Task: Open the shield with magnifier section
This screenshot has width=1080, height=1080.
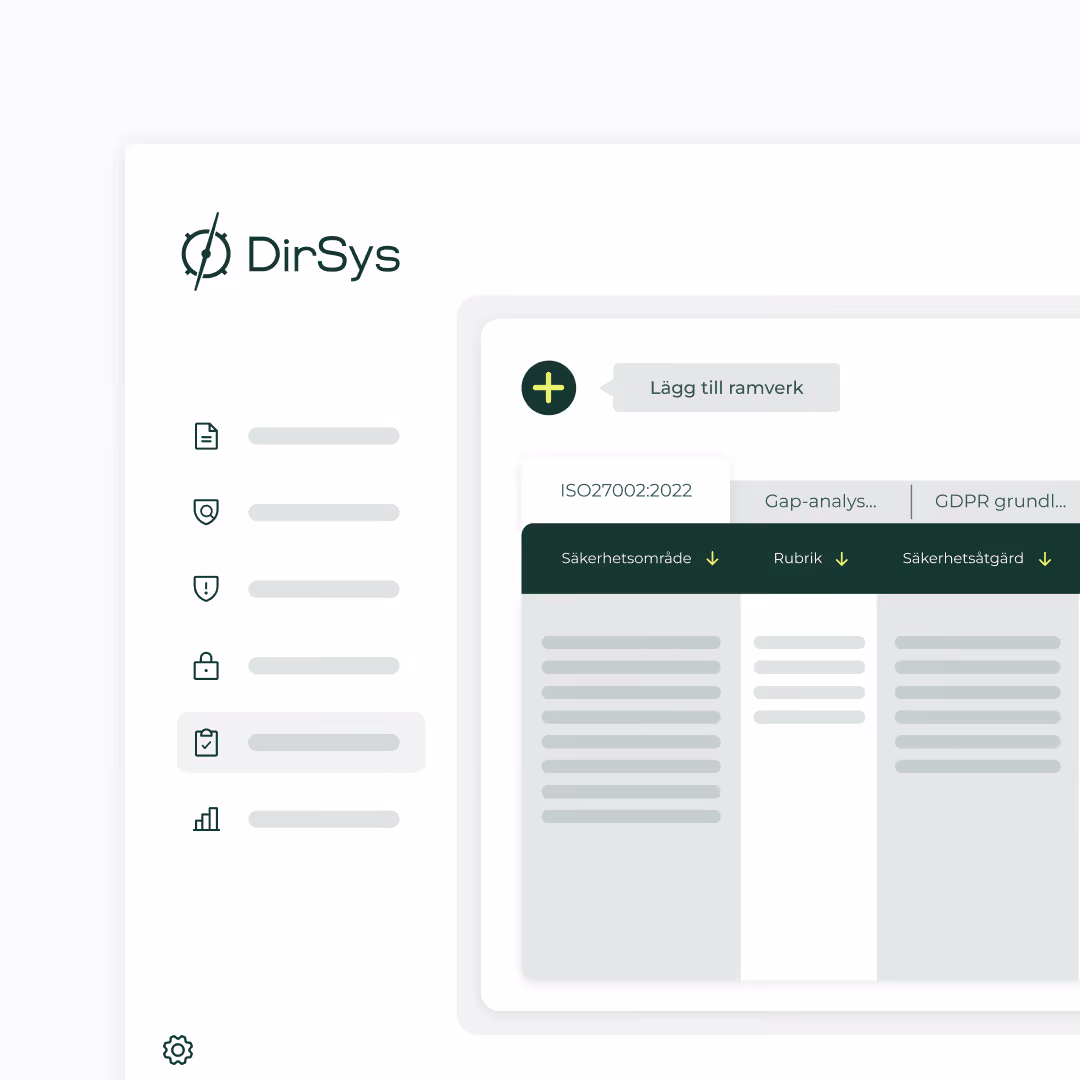Action: point(206,512)
